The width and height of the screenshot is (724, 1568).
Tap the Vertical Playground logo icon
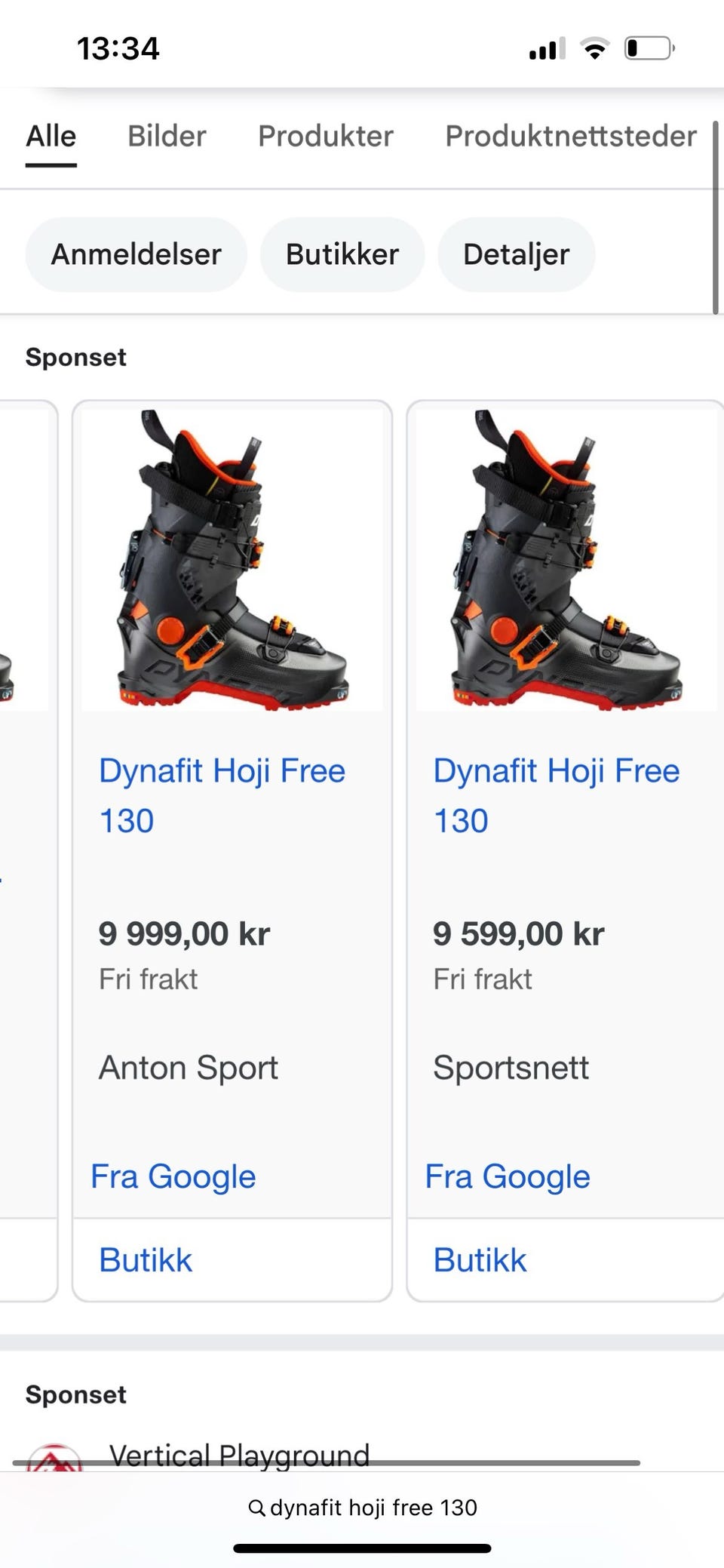(54, 1457)
